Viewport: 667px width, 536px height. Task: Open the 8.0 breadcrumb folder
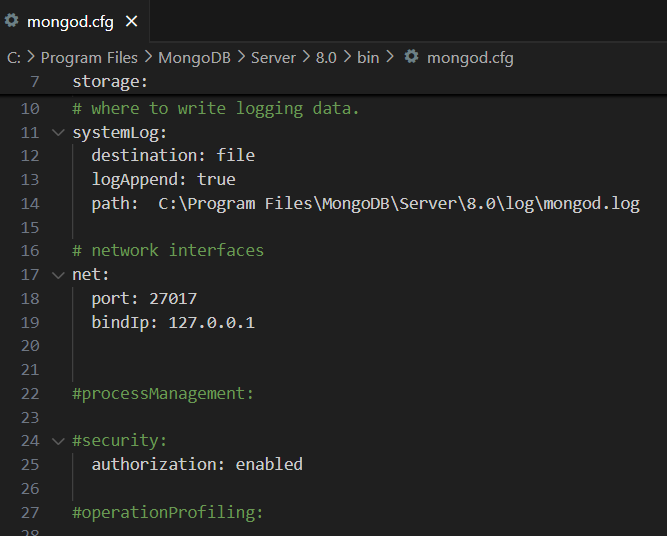tap(326, 57)
